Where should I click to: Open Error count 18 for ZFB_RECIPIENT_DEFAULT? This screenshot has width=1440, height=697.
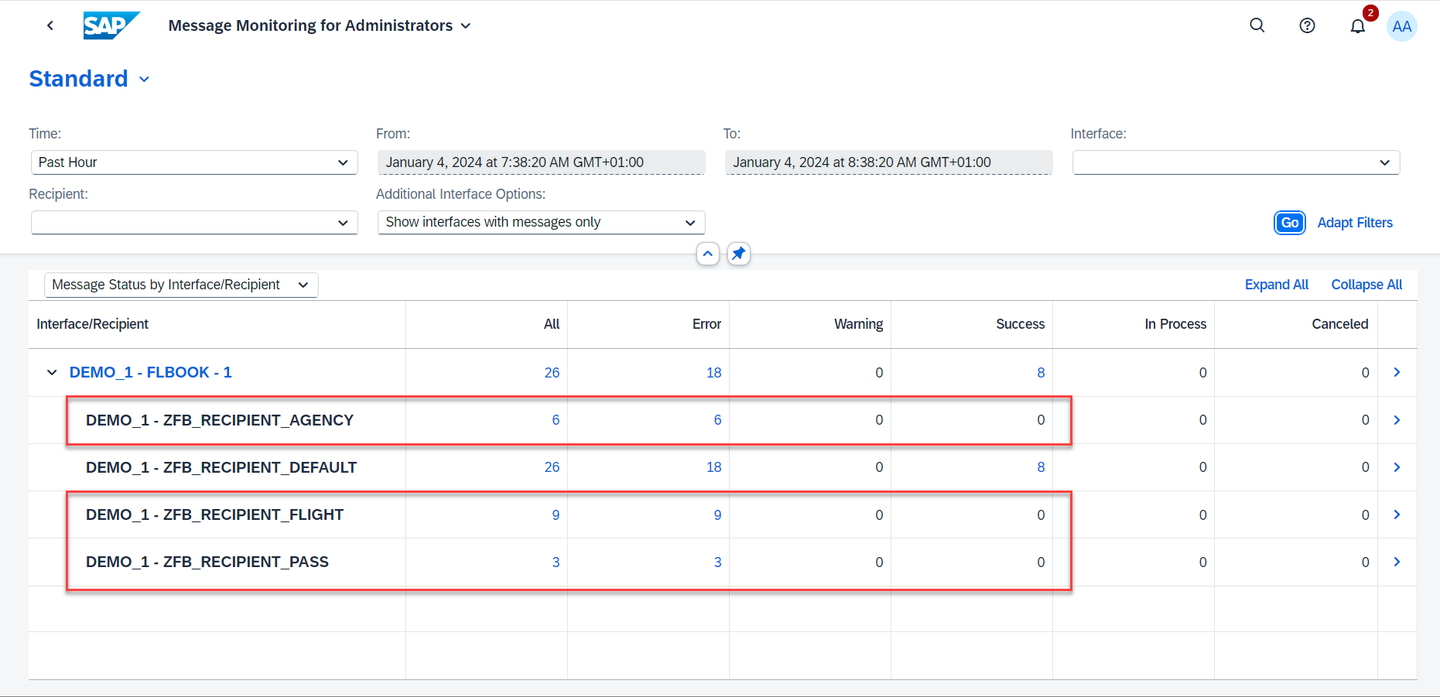713,467
